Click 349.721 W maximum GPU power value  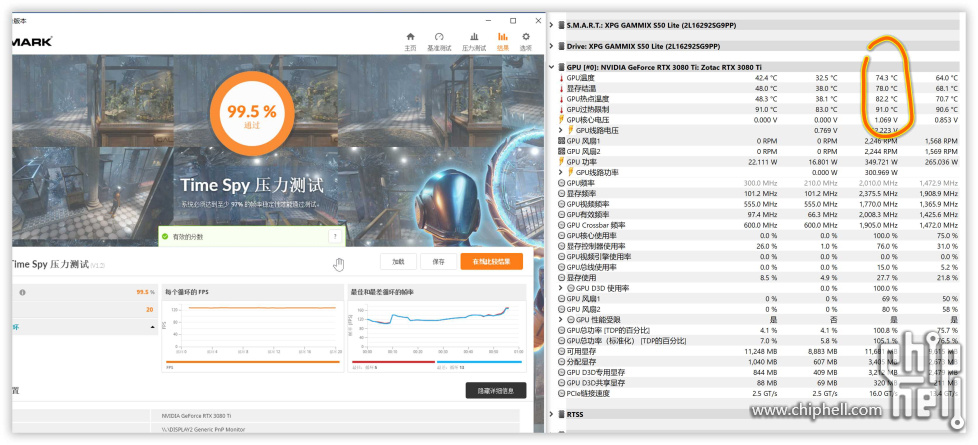[x=881, y=162]
